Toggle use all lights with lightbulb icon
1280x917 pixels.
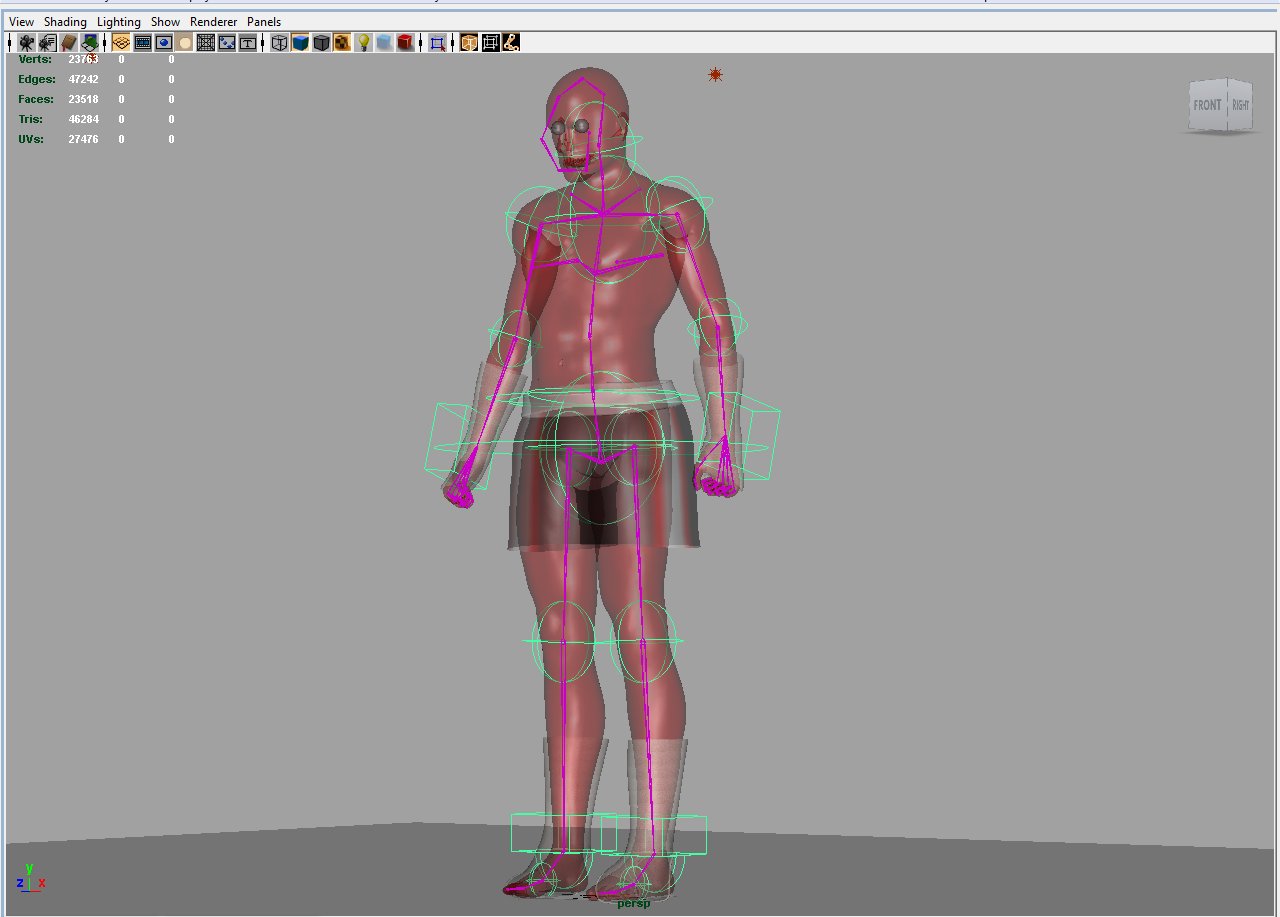pos(362,41)
